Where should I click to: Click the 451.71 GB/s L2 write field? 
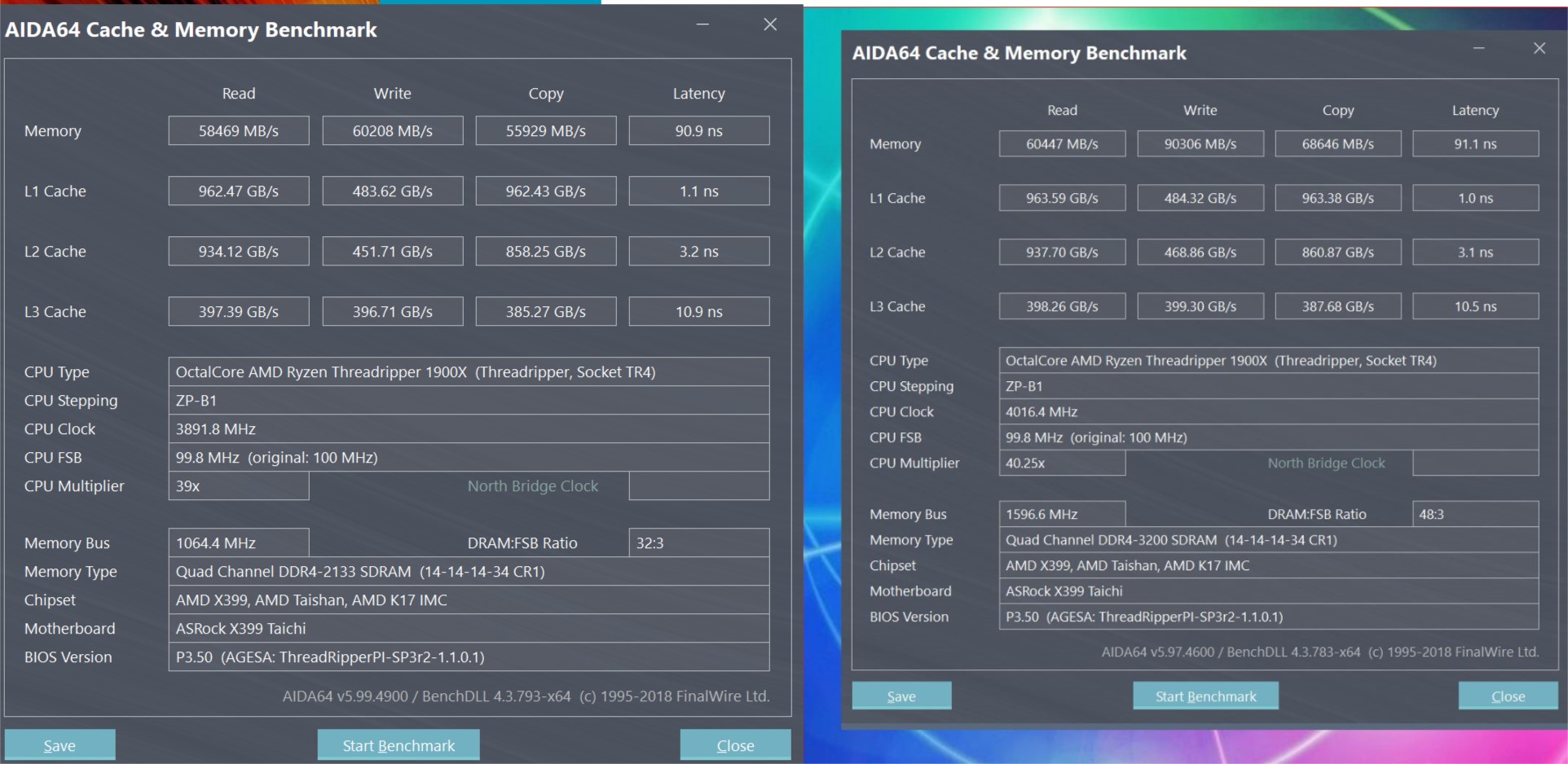point(393,251)
